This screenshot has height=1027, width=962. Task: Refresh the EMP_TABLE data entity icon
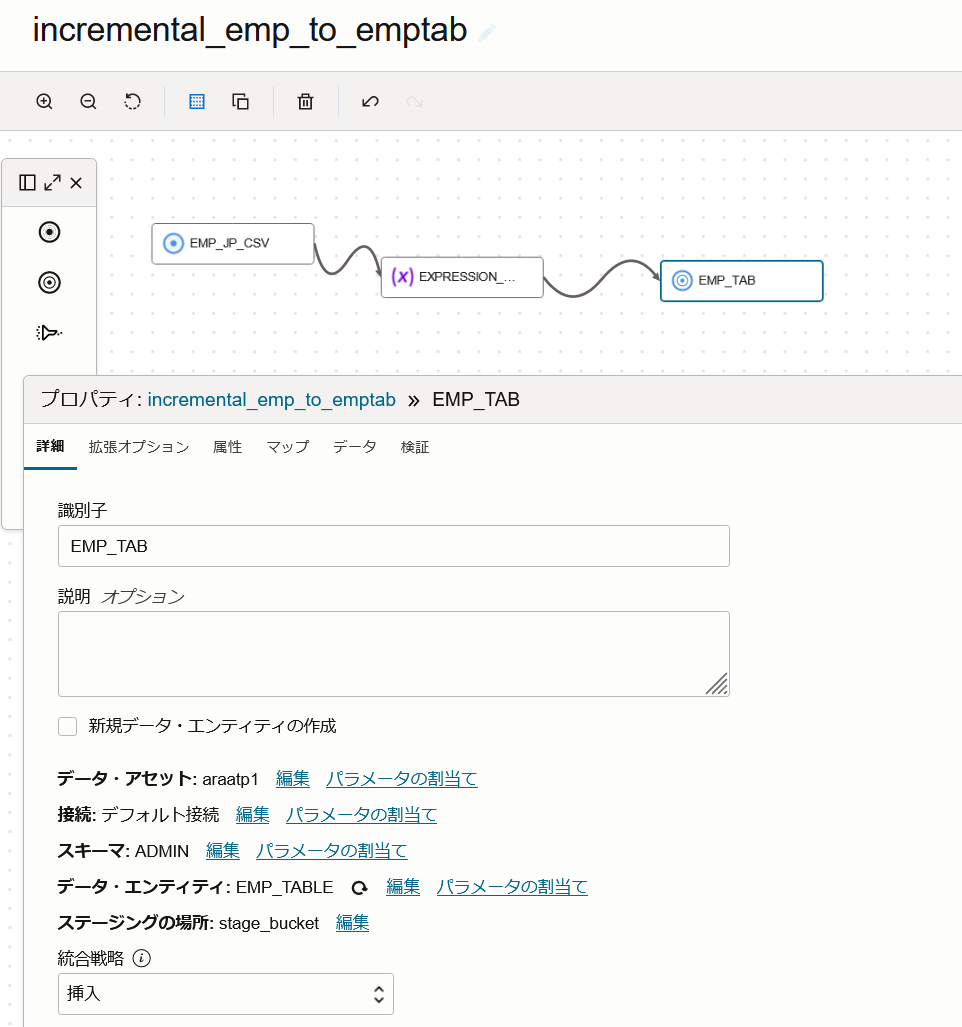pos(359,887)
